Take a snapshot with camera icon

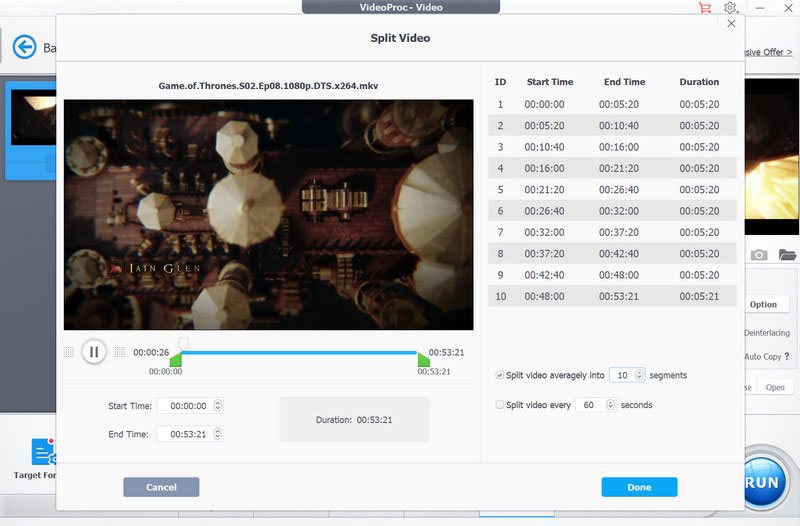(759, 254)
